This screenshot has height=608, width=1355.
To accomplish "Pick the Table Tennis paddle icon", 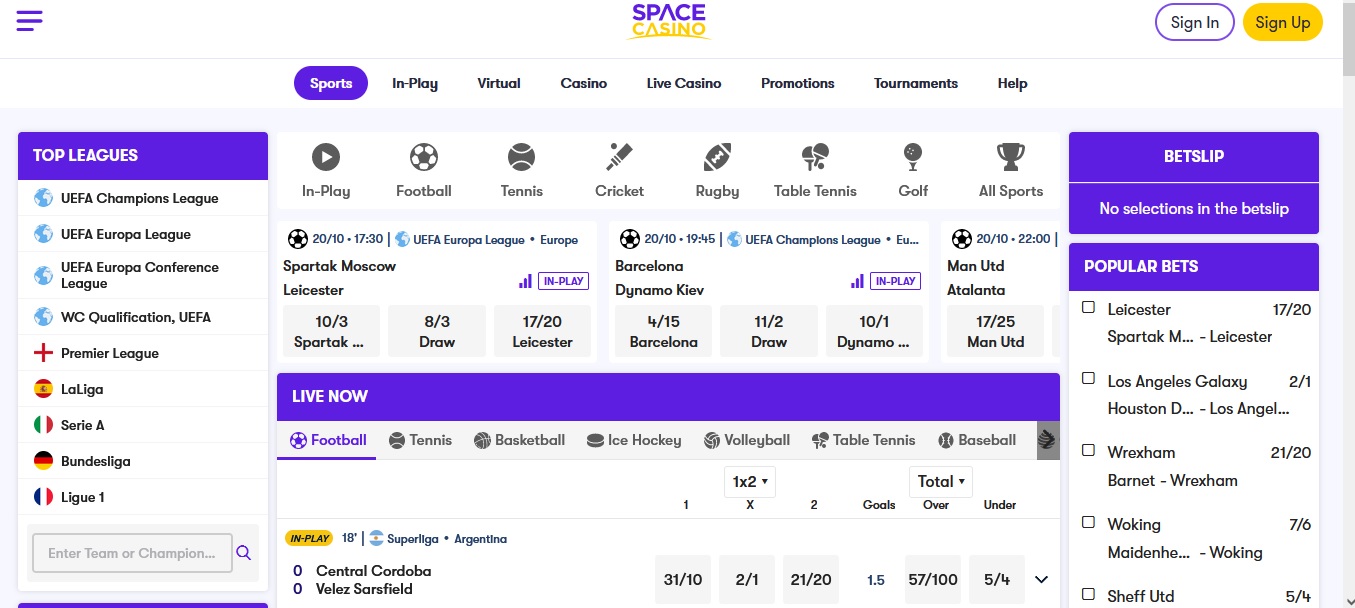I will point(815,157).
